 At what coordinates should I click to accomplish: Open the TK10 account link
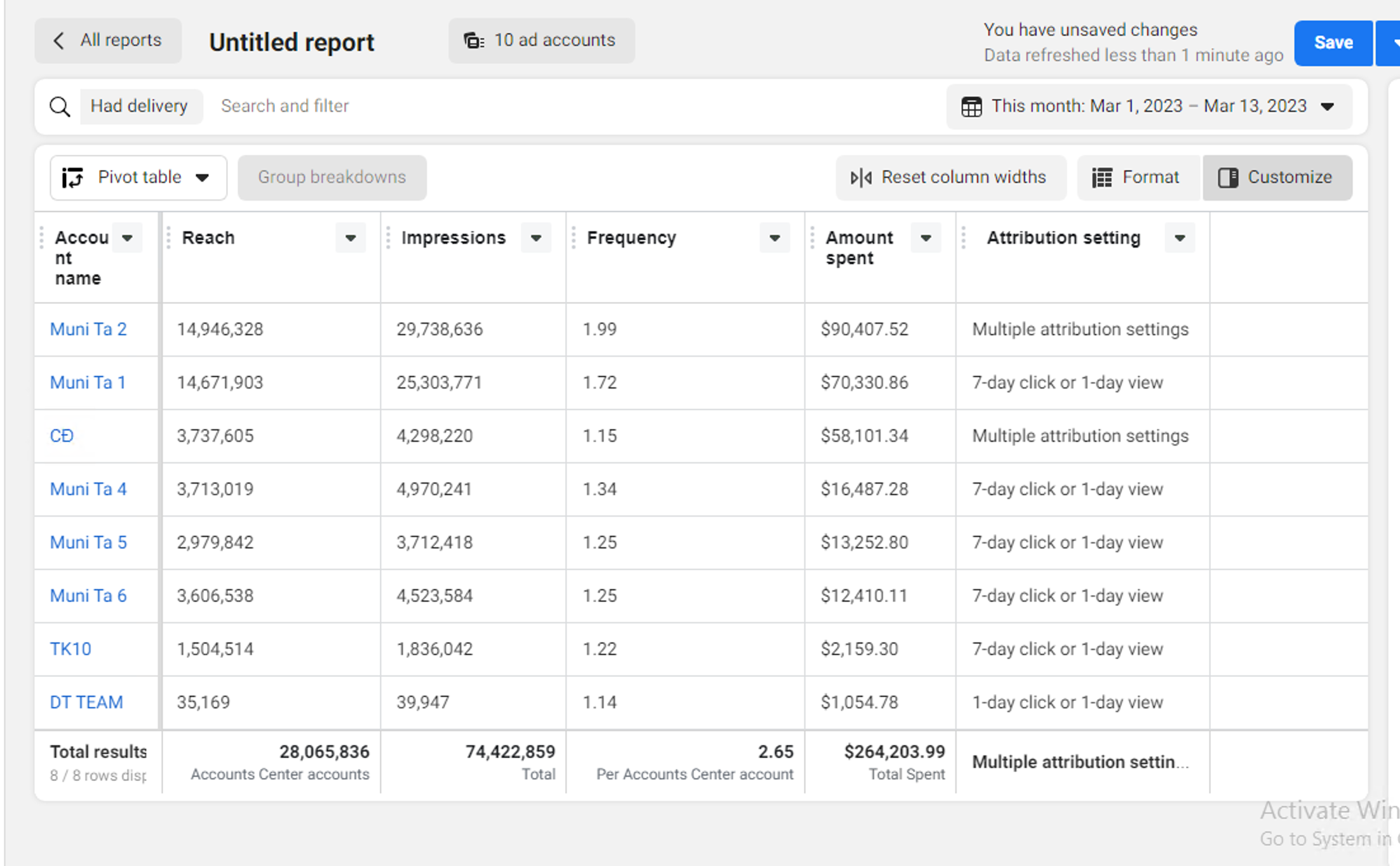click(x=71, y=649)
